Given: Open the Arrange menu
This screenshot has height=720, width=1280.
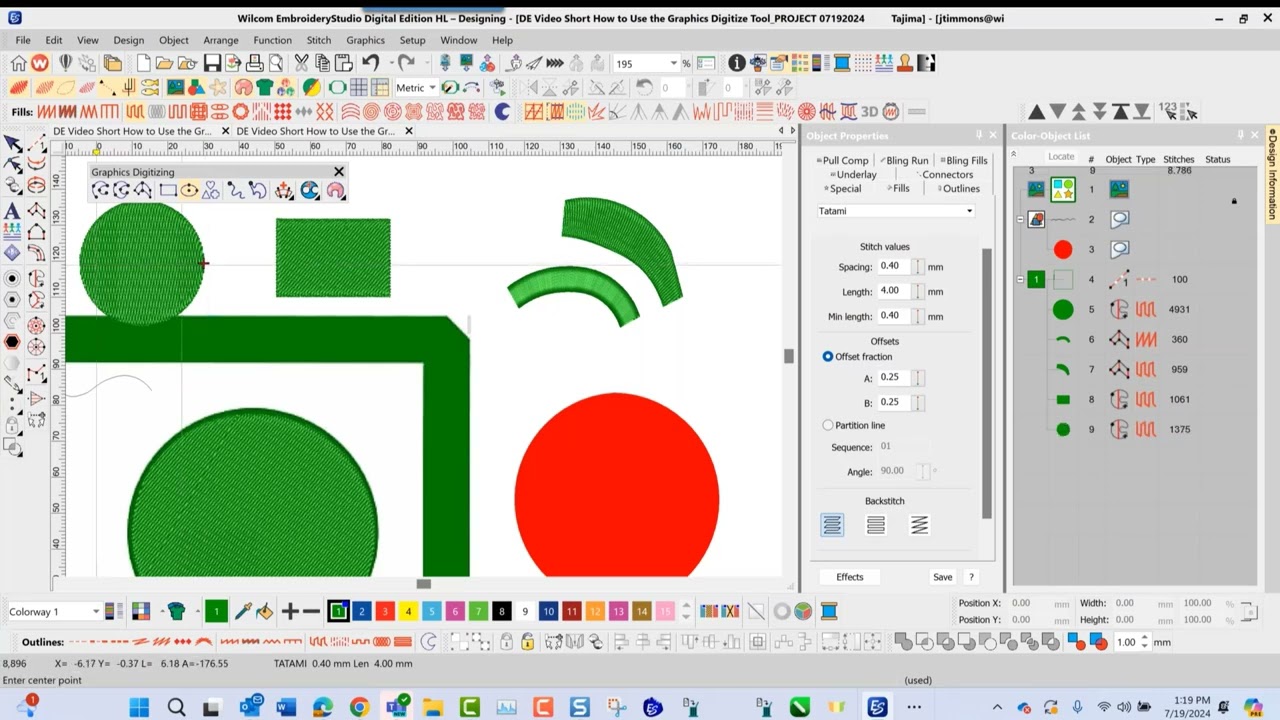Looking at the screenshot, I should [220, 40].
